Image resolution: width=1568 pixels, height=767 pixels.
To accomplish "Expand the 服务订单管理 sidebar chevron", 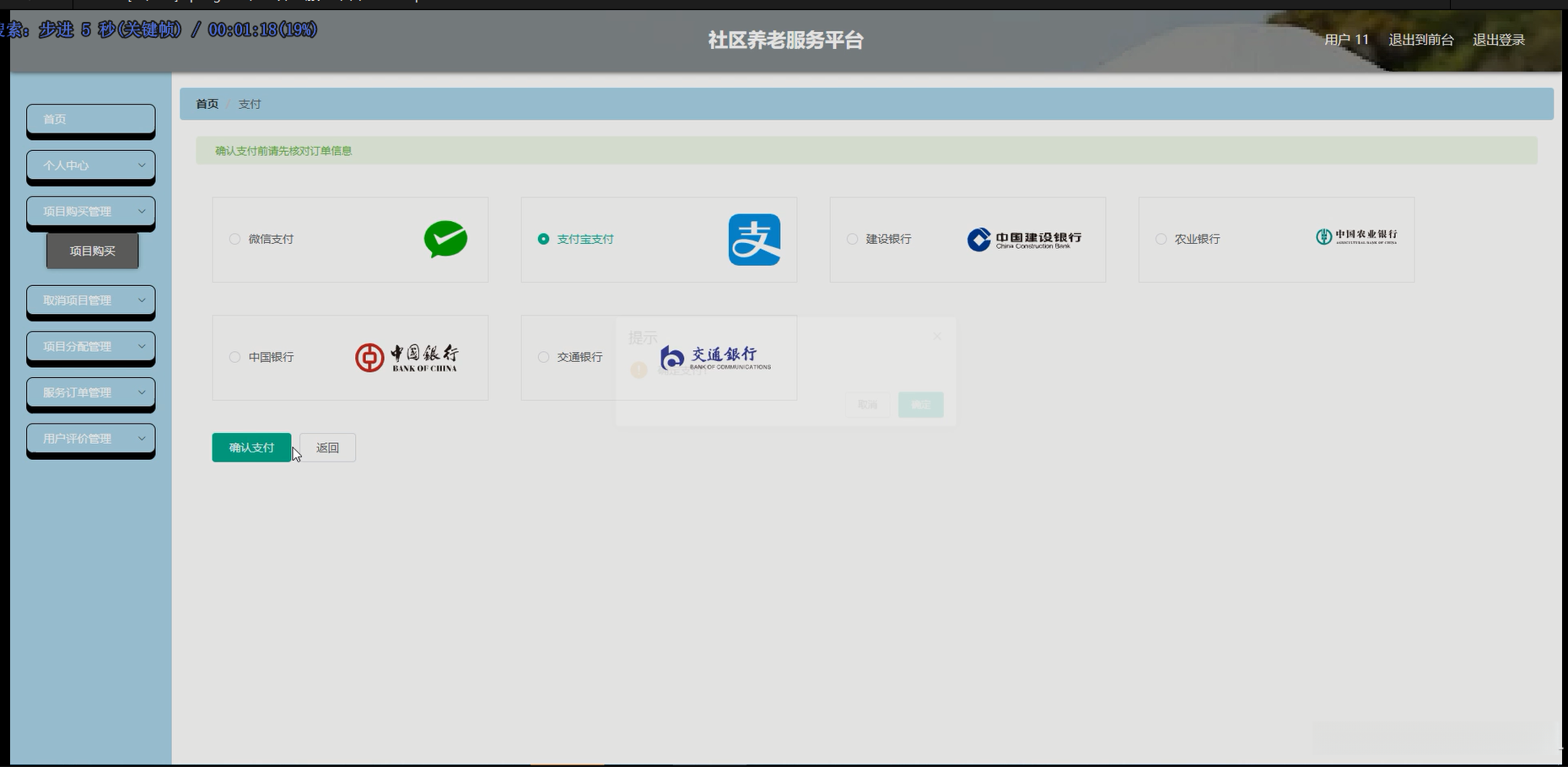I will click(142, 392).
